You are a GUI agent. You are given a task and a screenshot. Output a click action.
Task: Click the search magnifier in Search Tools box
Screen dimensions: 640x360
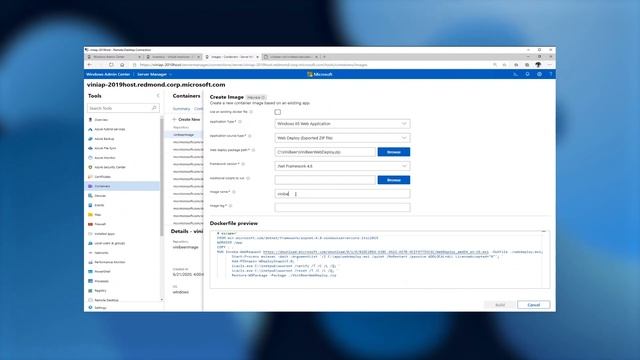pyautogui.click(x=154, y=108)
